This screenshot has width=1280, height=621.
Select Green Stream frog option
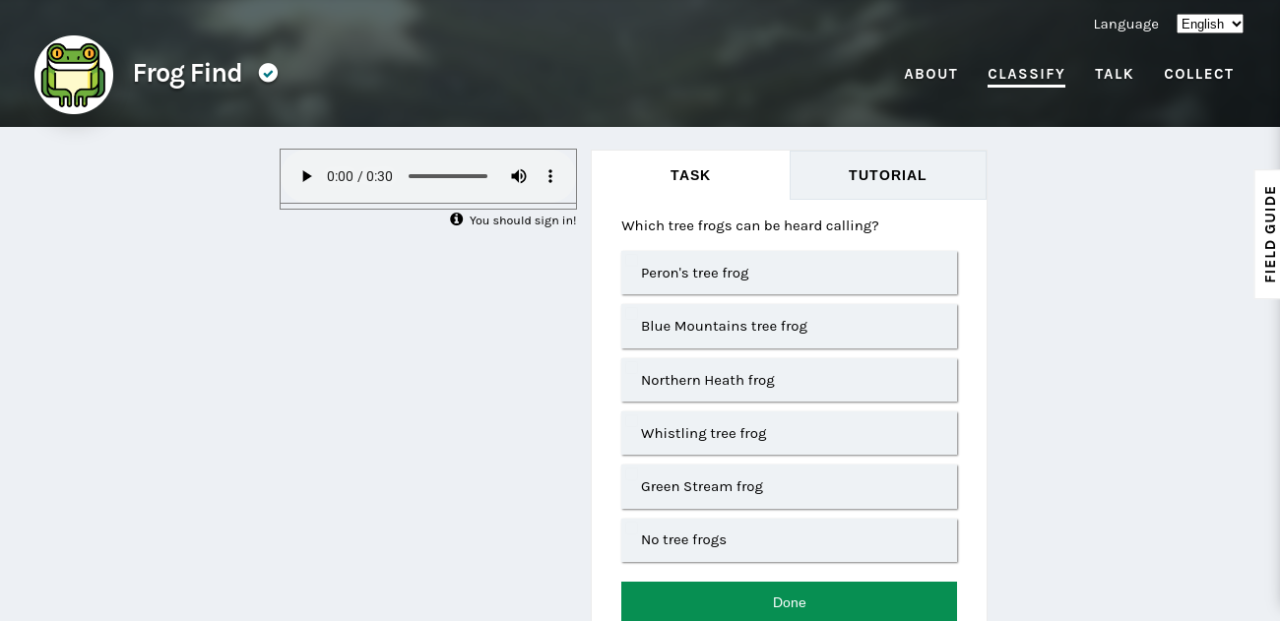pos(788,486)
